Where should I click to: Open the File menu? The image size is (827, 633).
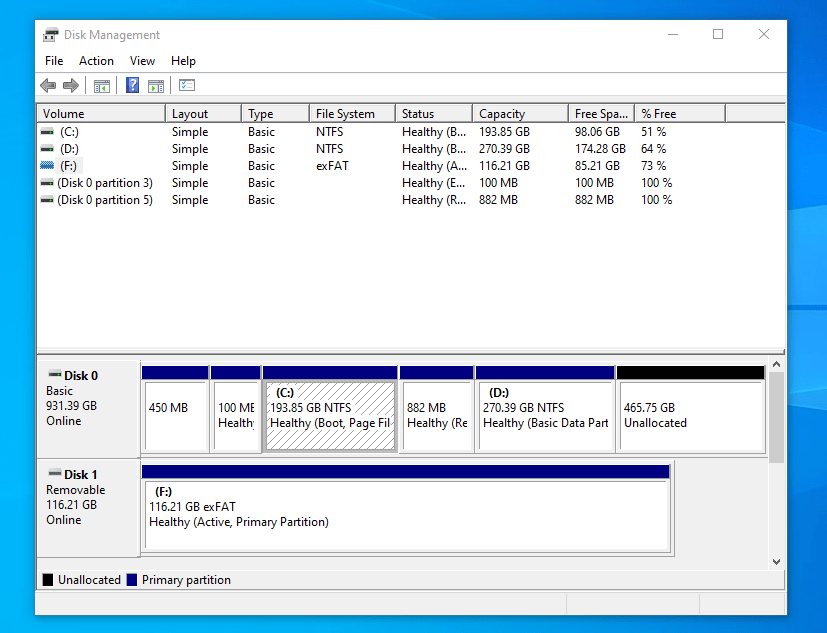[x=54, y=61]
